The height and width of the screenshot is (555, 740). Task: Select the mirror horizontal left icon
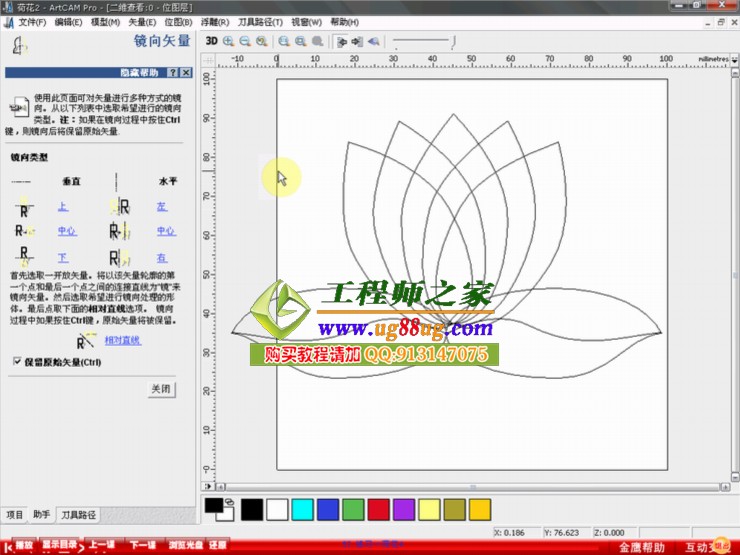[121, 207]
